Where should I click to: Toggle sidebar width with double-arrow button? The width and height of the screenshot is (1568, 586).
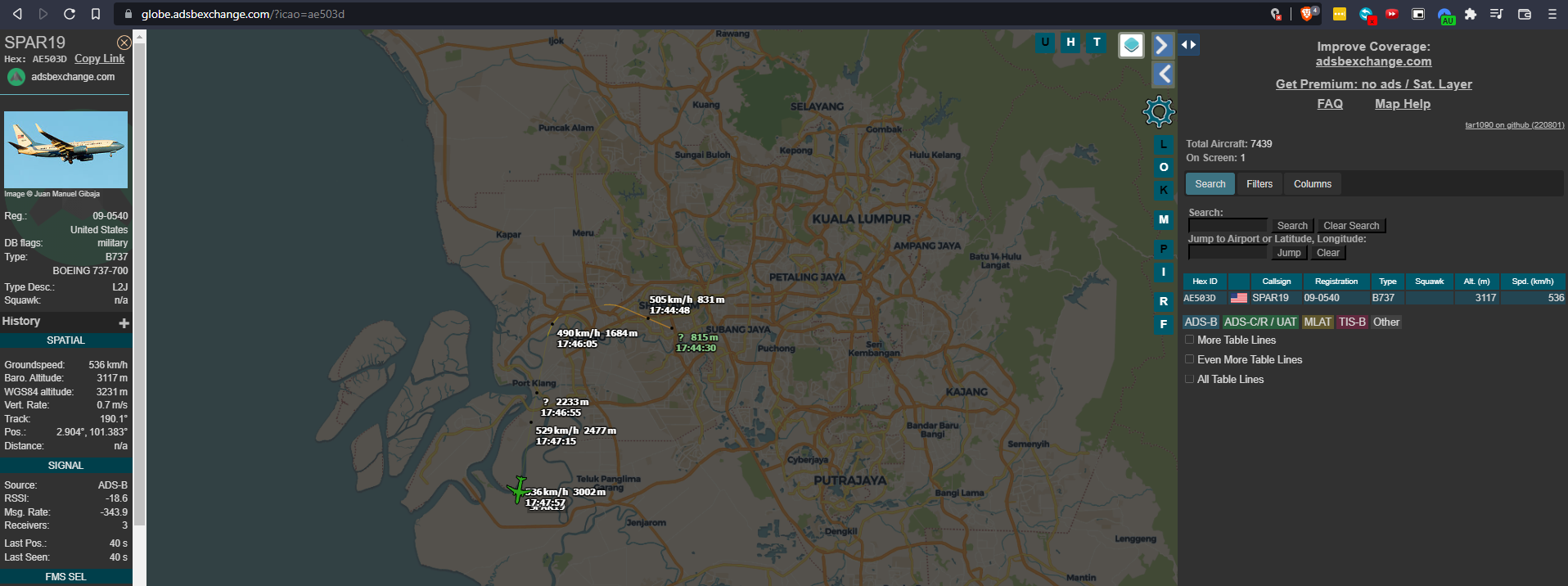click(x=1189, y=45)
